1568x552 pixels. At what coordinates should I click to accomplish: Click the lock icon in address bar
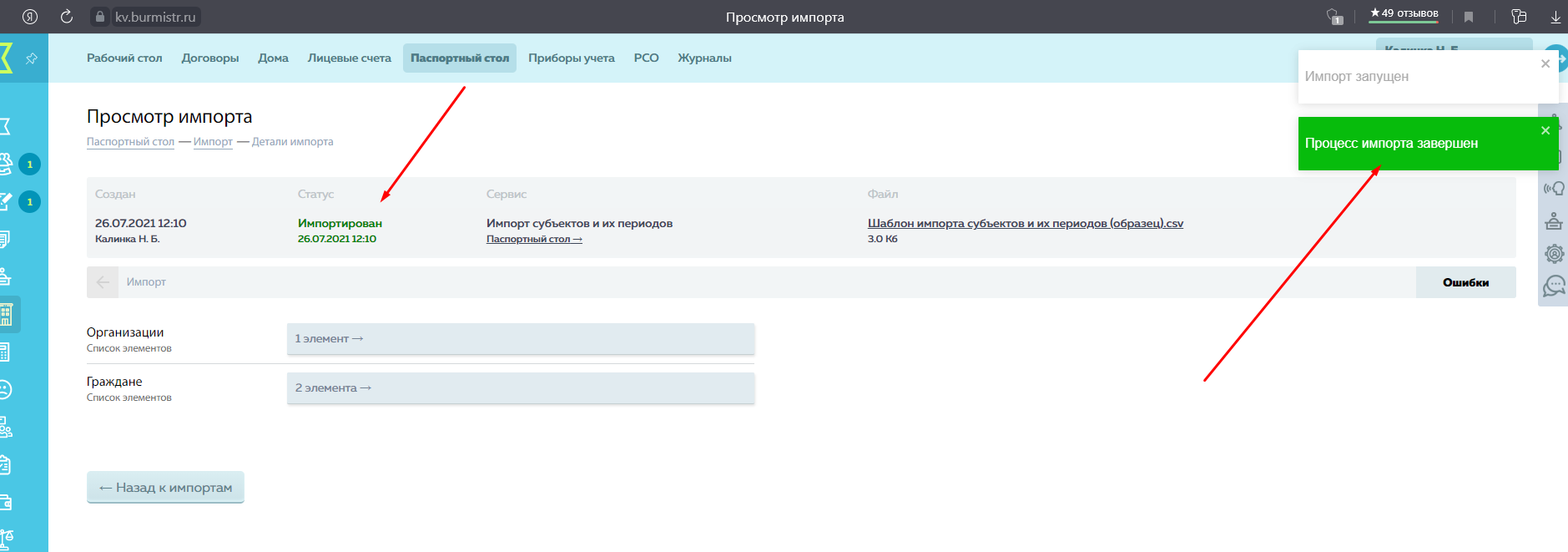(x=100, y=17)
